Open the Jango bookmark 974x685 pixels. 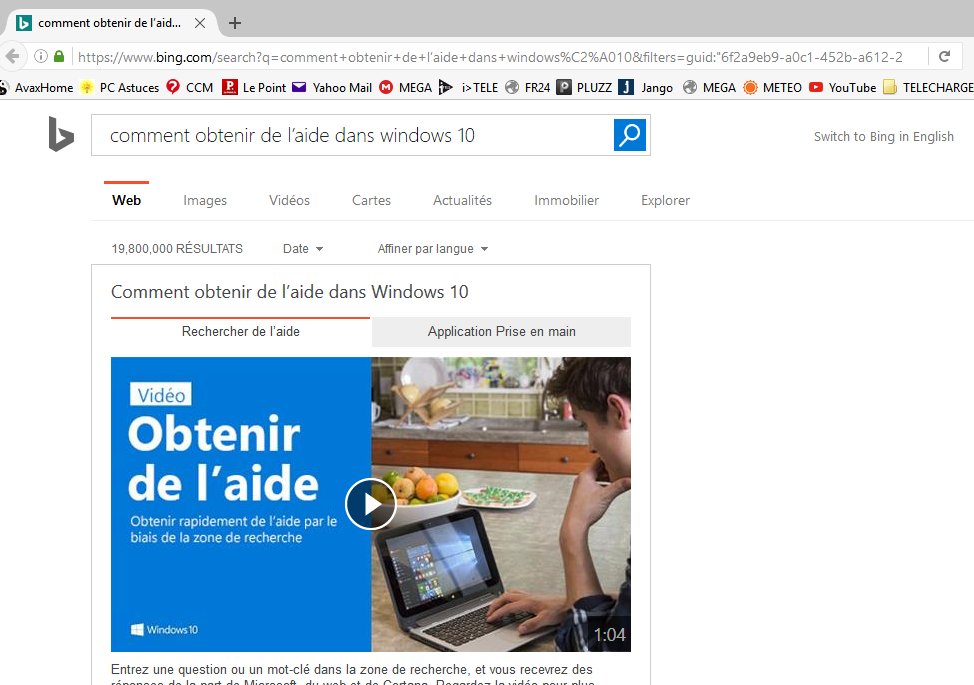pos(646,88)
